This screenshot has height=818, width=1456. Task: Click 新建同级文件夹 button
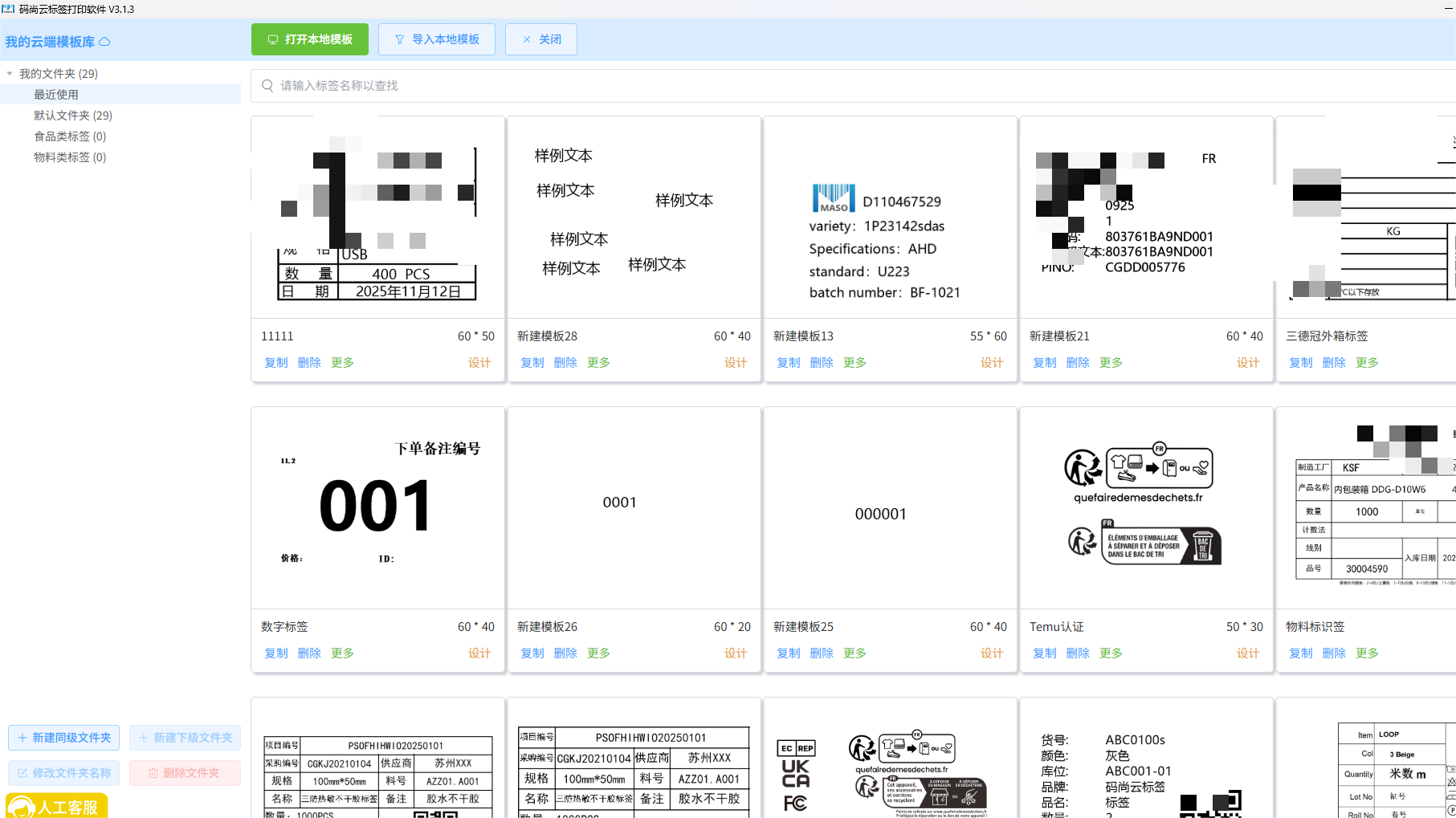pyautogui.click(x=64, y=738)
